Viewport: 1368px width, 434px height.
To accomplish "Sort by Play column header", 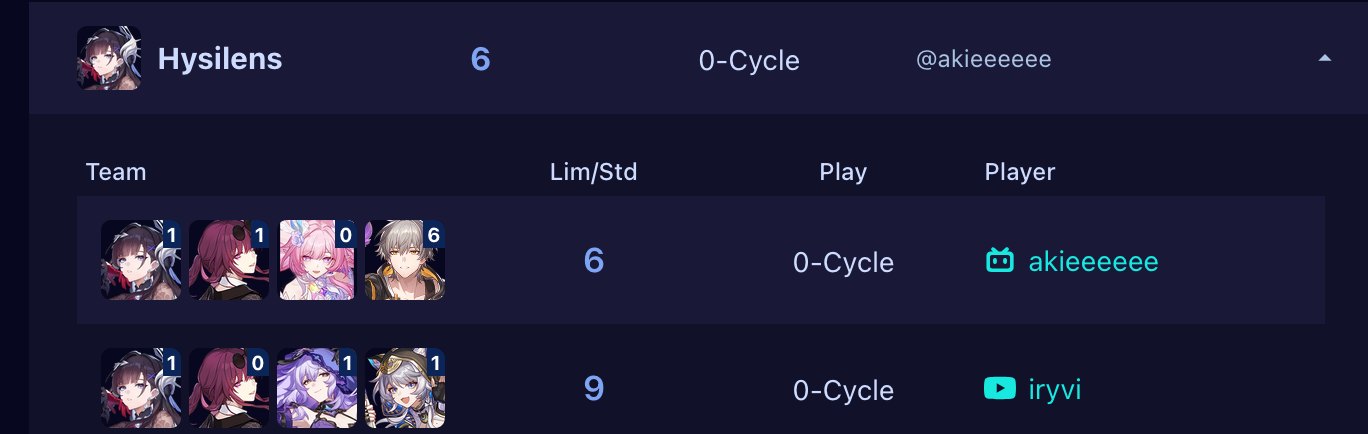I will tap(843, 172).
